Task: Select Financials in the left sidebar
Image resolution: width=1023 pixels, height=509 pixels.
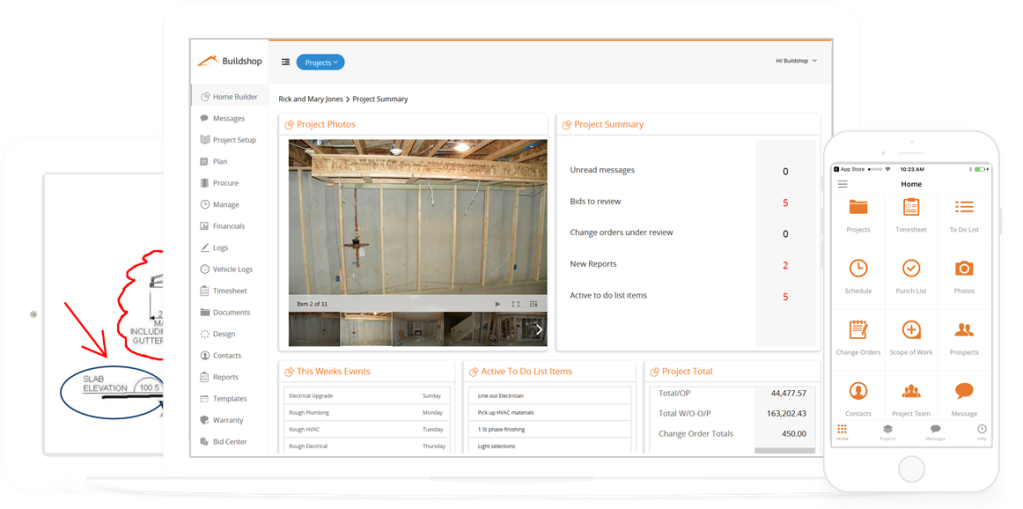Action: 228,226
